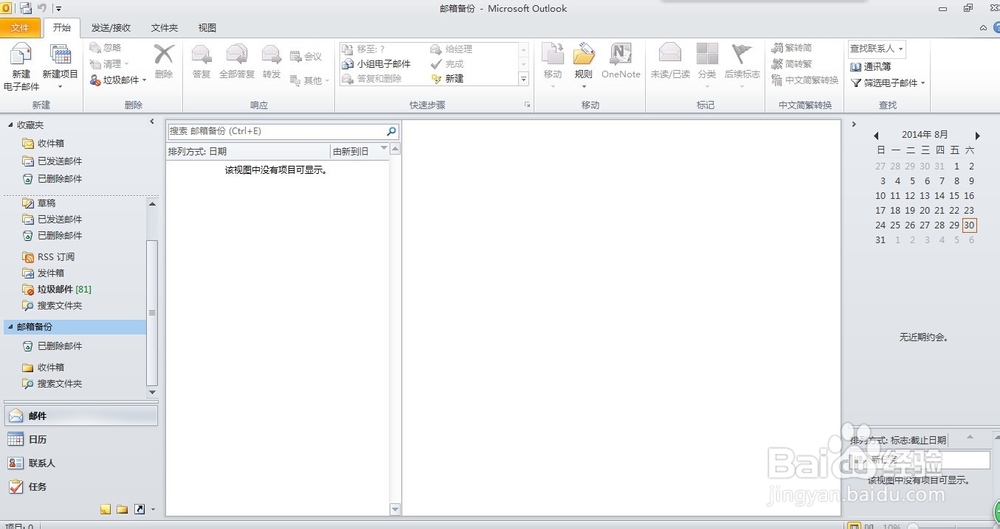Click the Traditional to Simplified (繁转简) button
Viewport: 1000px width, 529px height.
791,48
